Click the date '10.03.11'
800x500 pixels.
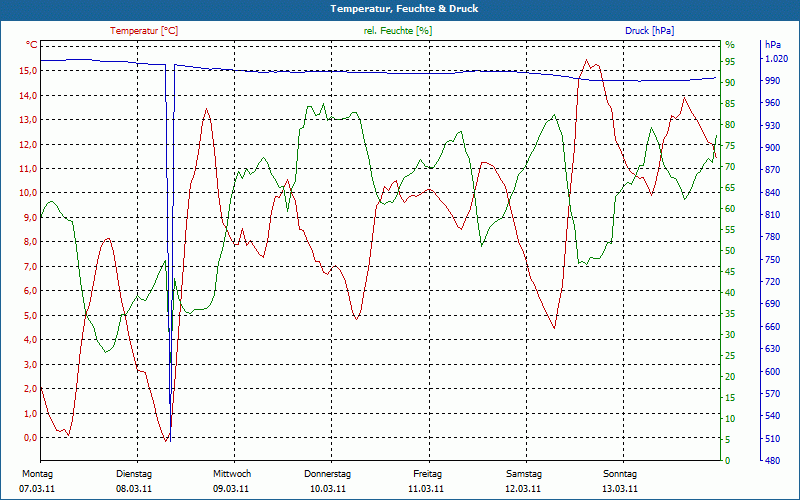click(x=328, y=489)
